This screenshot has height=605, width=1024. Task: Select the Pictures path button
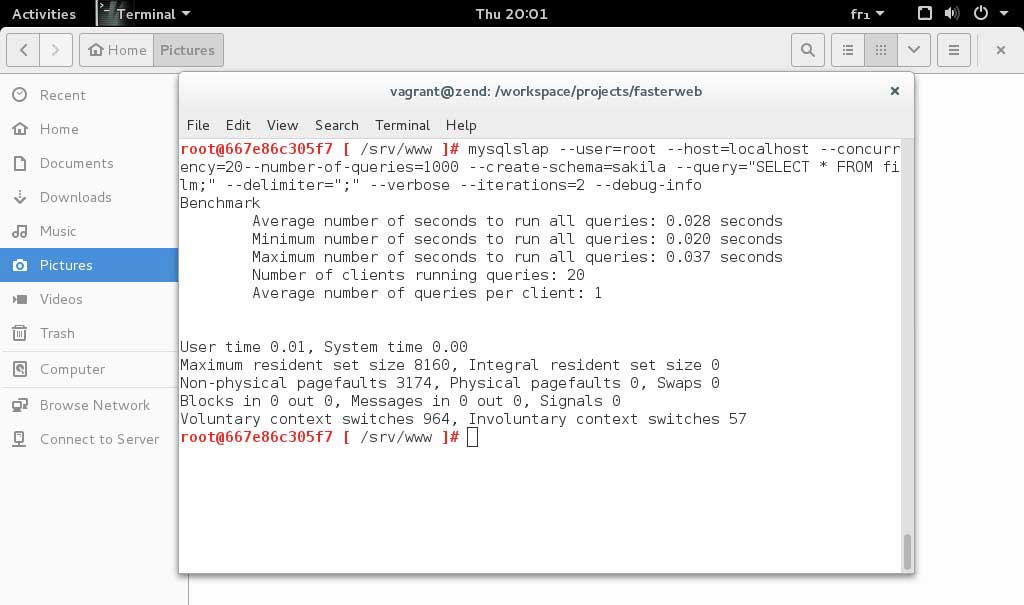(188, 50)
